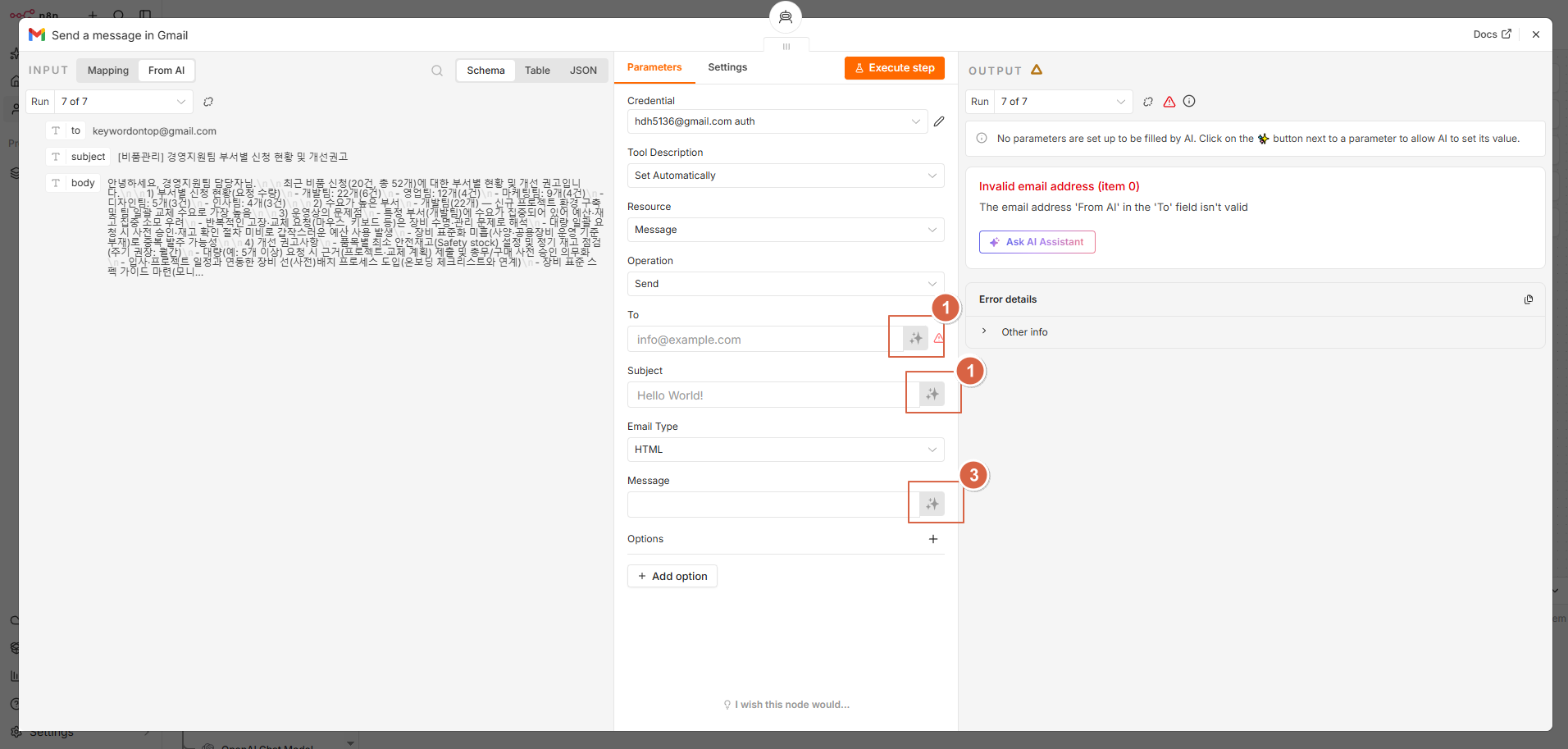Open the output Run 7 of 7 dropdown

1064,102
